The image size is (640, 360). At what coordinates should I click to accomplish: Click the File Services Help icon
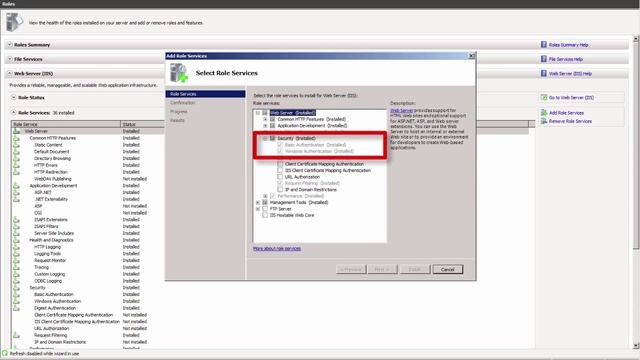coord(544,59)
